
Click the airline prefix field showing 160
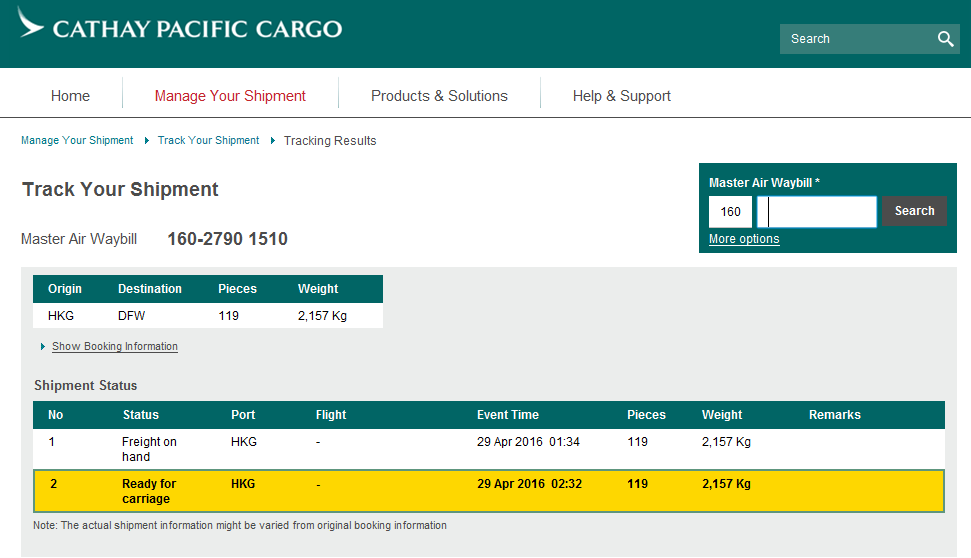point(730,212)
